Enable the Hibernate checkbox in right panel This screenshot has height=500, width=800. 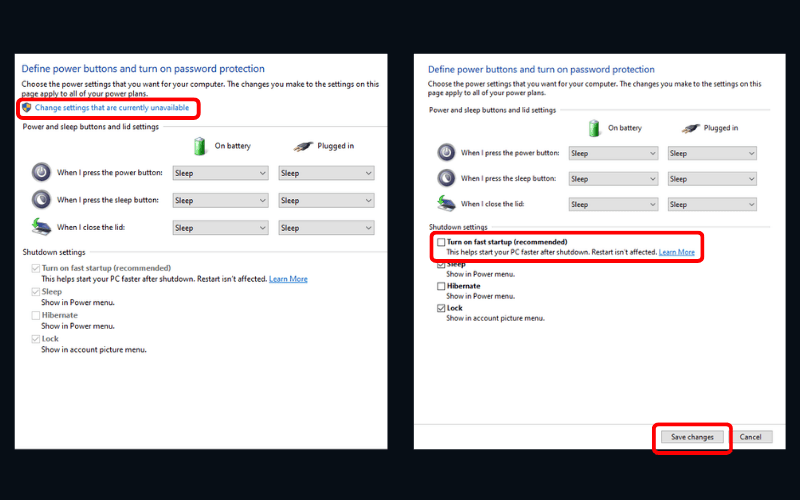(441, 286)
